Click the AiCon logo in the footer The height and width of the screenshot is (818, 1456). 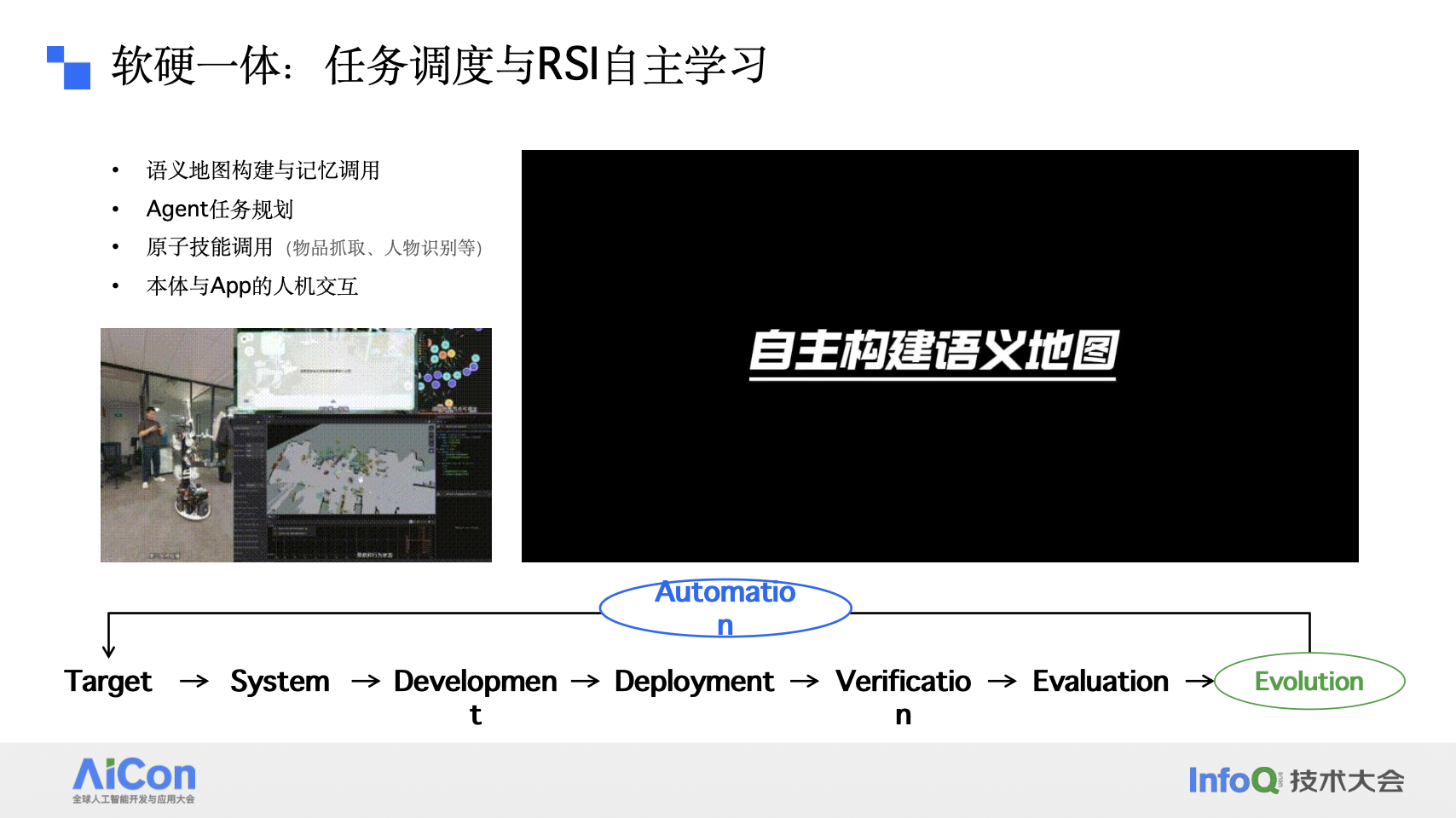[134, 781]
